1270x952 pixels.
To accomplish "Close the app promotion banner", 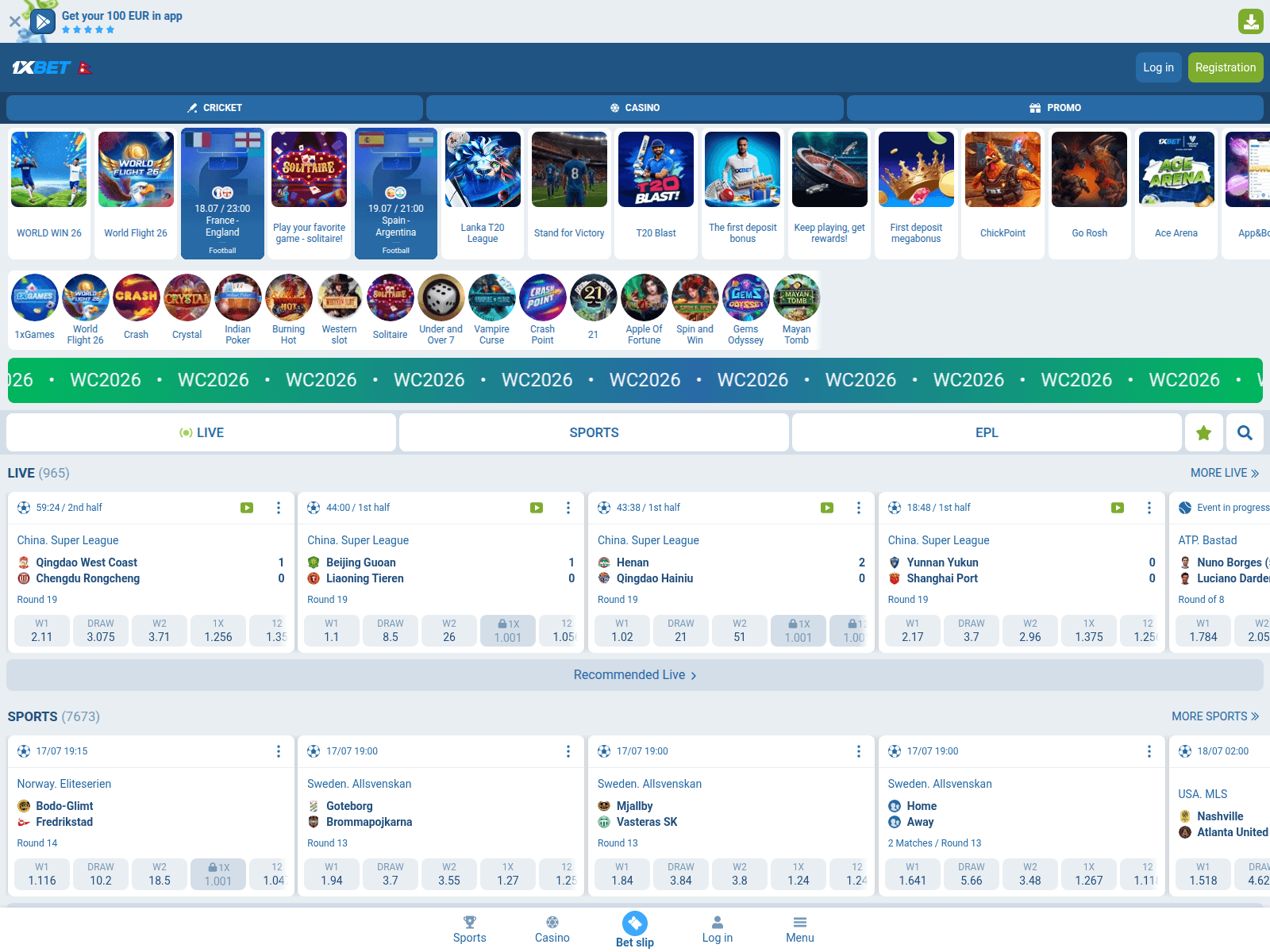I will click(14, 21).
